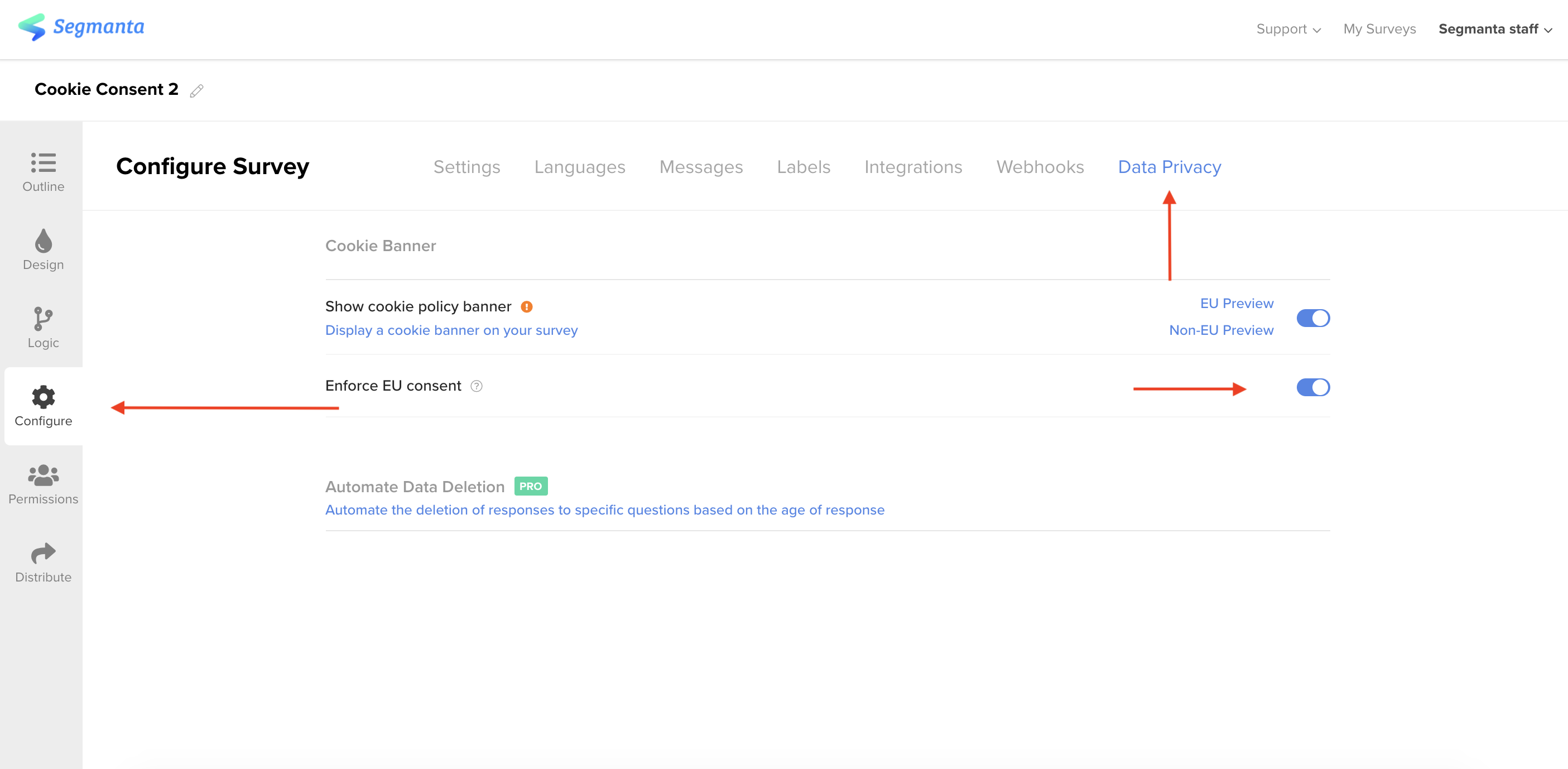The height and width of the screenshot is (769, 1568).
Task: Switch to the Messages tab
Action: click(x=701, y=167)
